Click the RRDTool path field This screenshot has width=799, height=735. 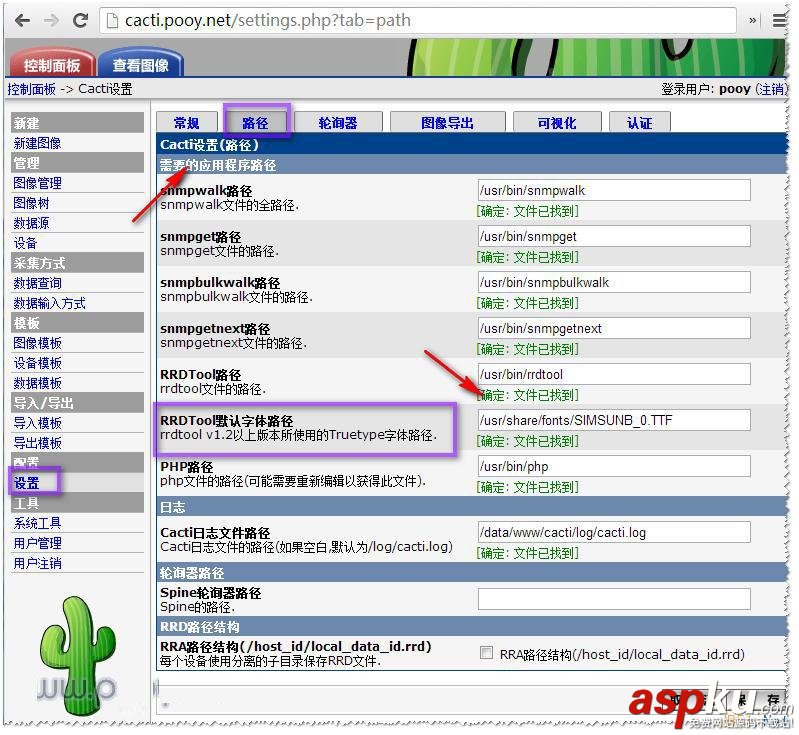point(614,374)
